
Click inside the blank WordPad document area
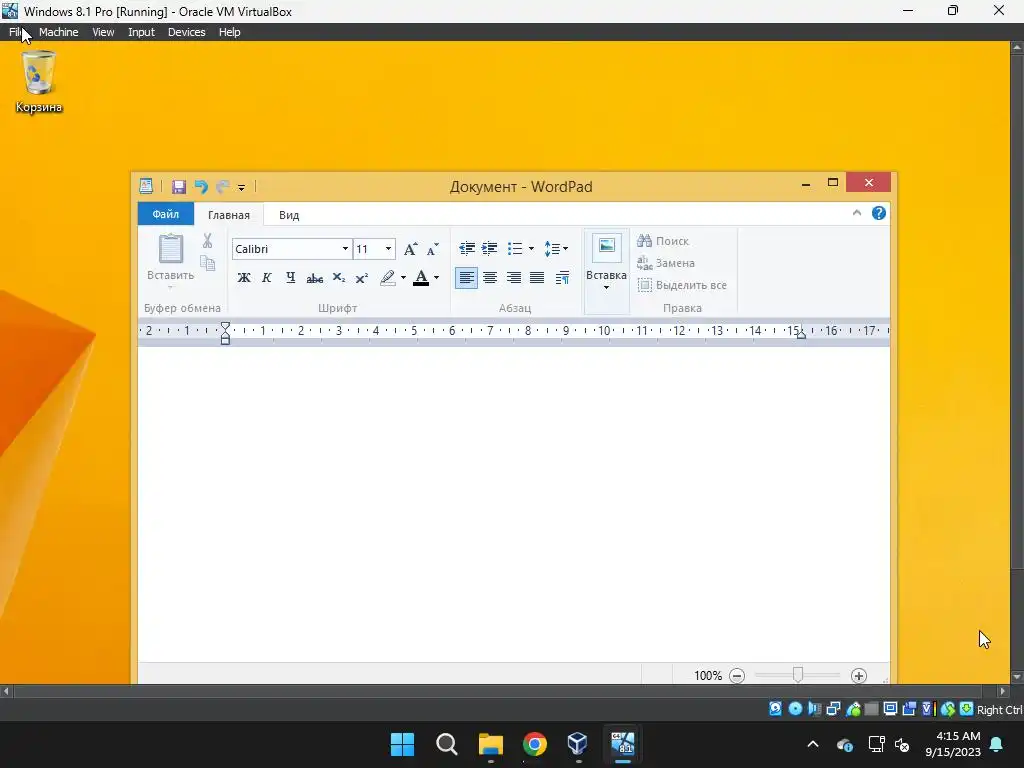tap(513, 504)
